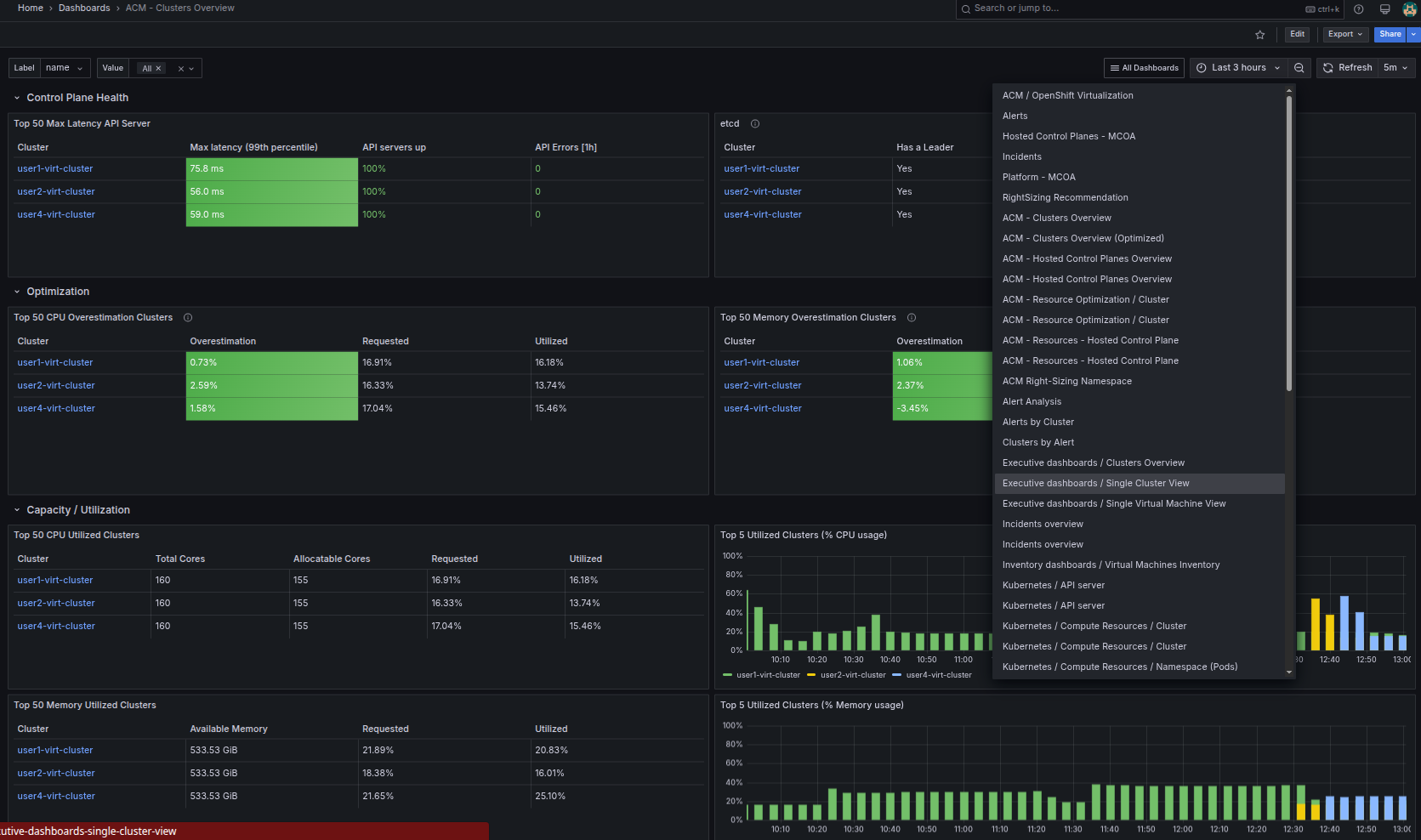Viewport: 1421px width, 840px height.
Task: Choose Executive dashboards / Single Cluster View
Action: click(1140, 484)
